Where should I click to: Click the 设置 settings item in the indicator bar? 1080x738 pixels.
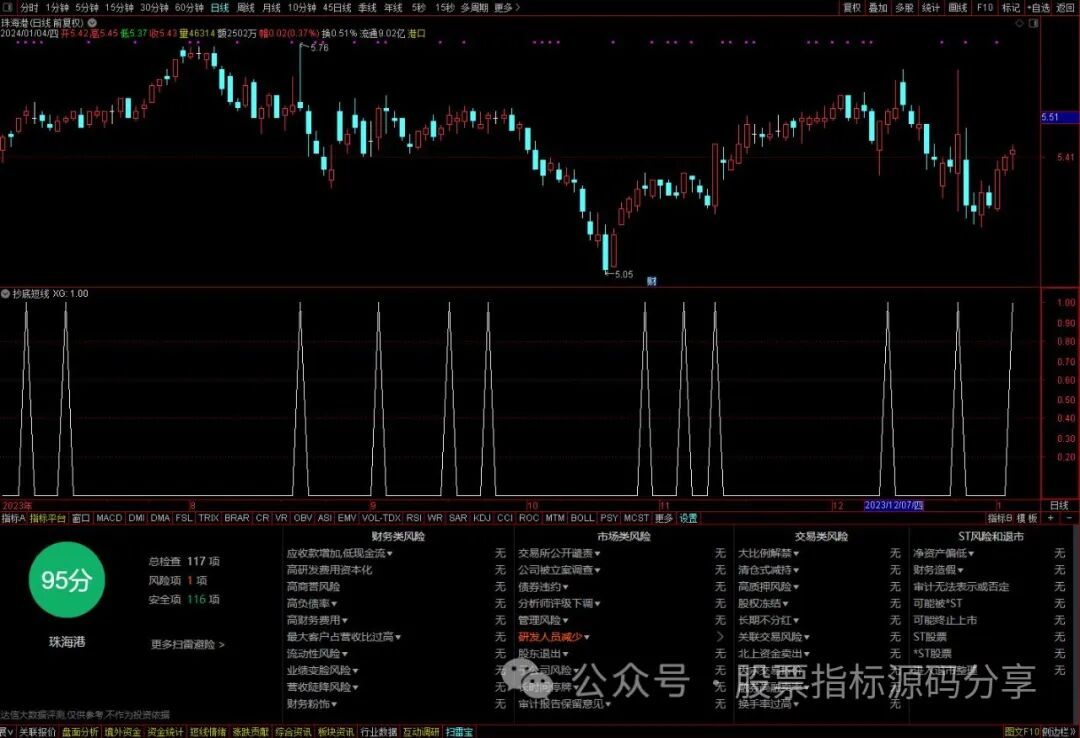tap(688, 517)
